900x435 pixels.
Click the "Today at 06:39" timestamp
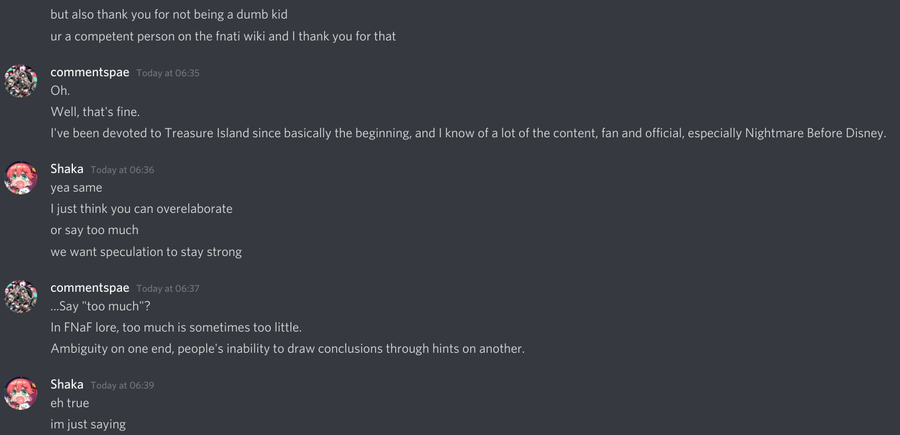tap(122, 385)
